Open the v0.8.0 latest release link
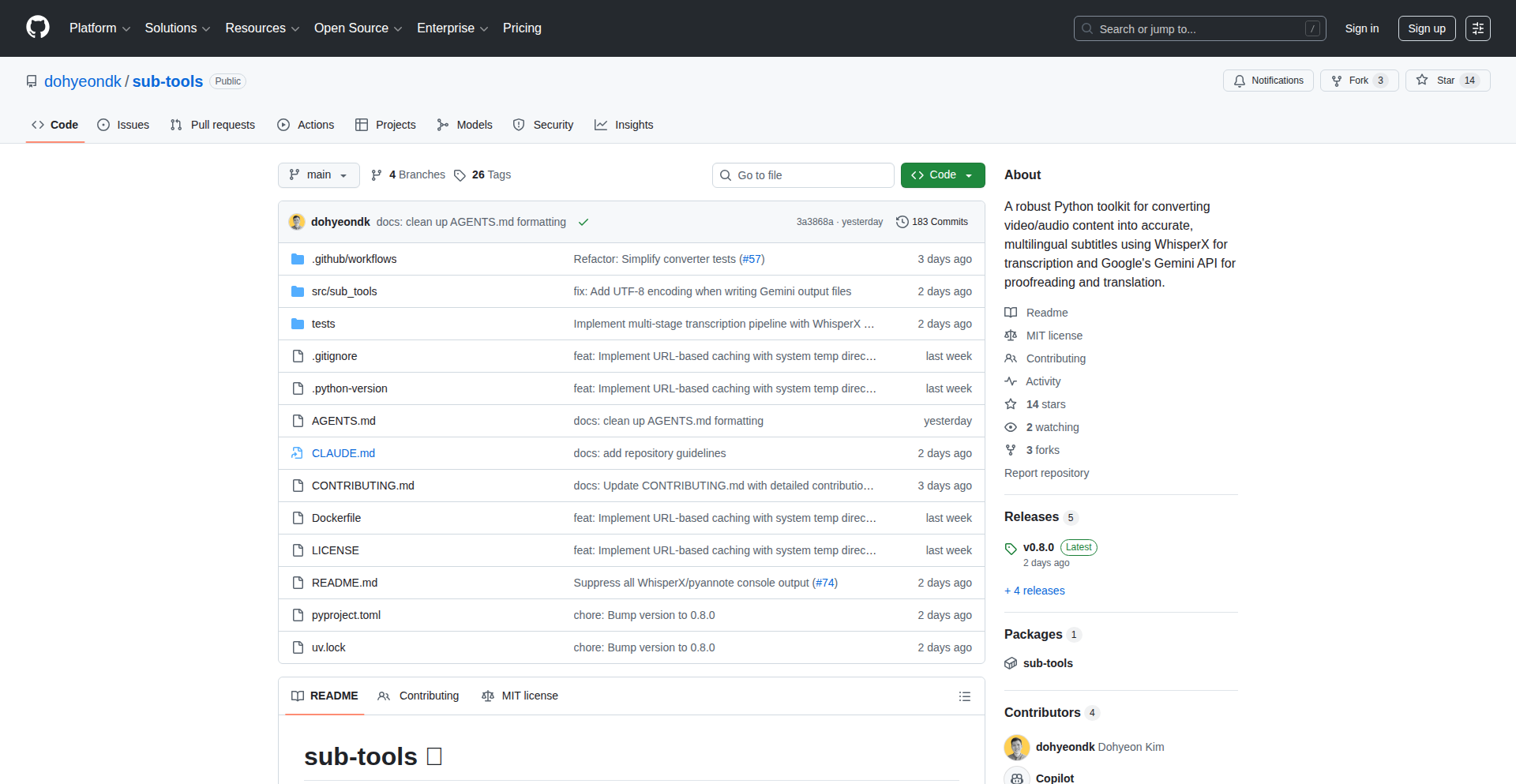1516x784 pixels. click(x=1041, y=547)
